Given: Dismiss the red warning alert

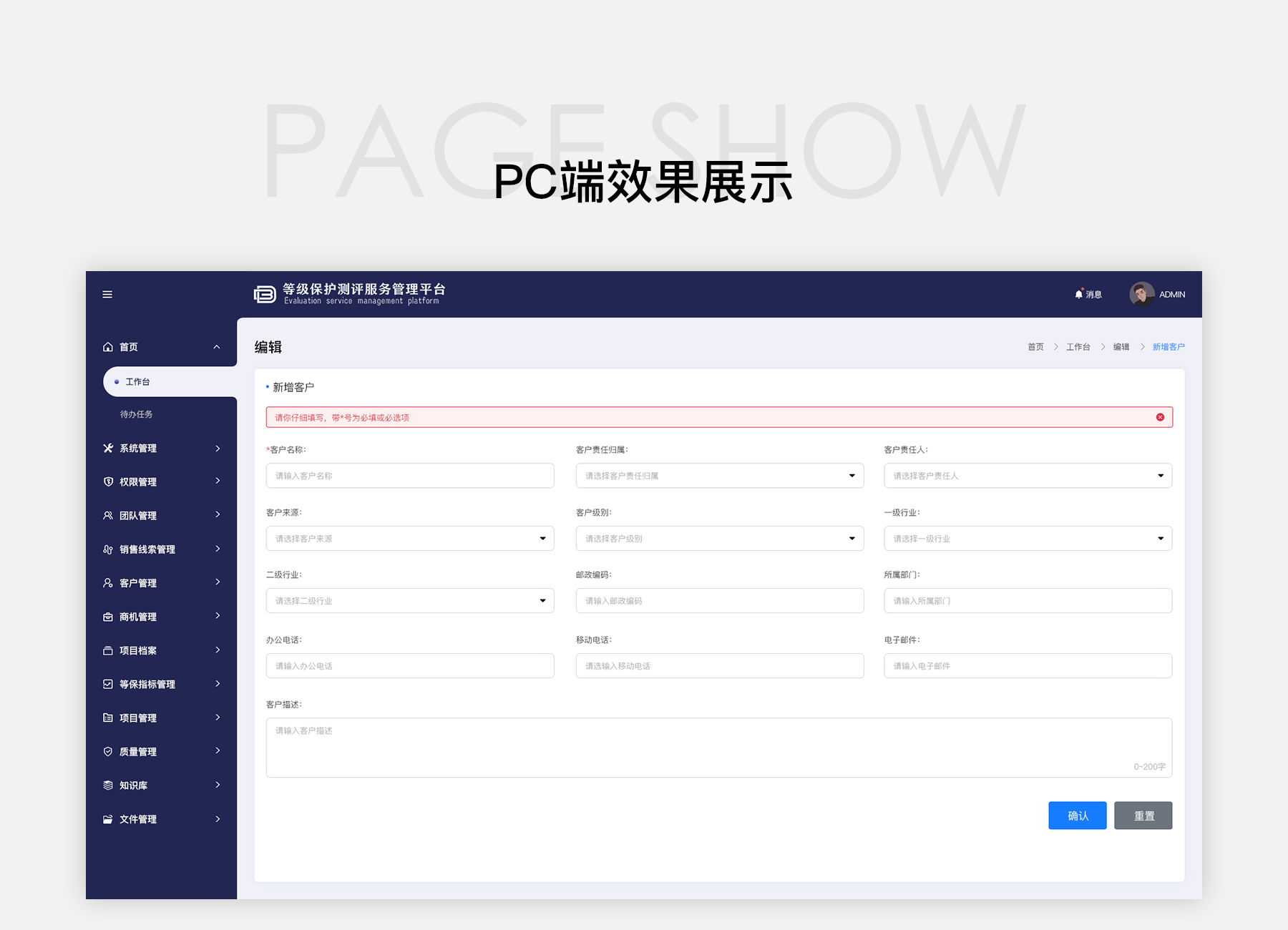Looking at the screenshot, I should pos(1160,417).
